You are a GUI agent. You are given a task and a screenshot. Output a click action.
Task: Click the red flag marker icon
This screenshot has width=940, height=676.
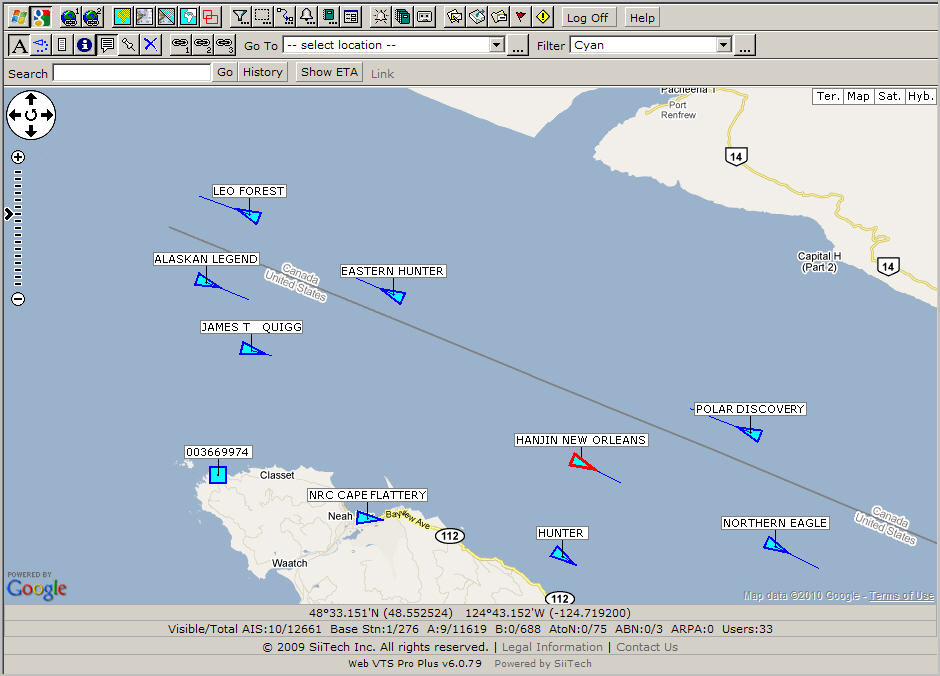click(x=521, y=17)
